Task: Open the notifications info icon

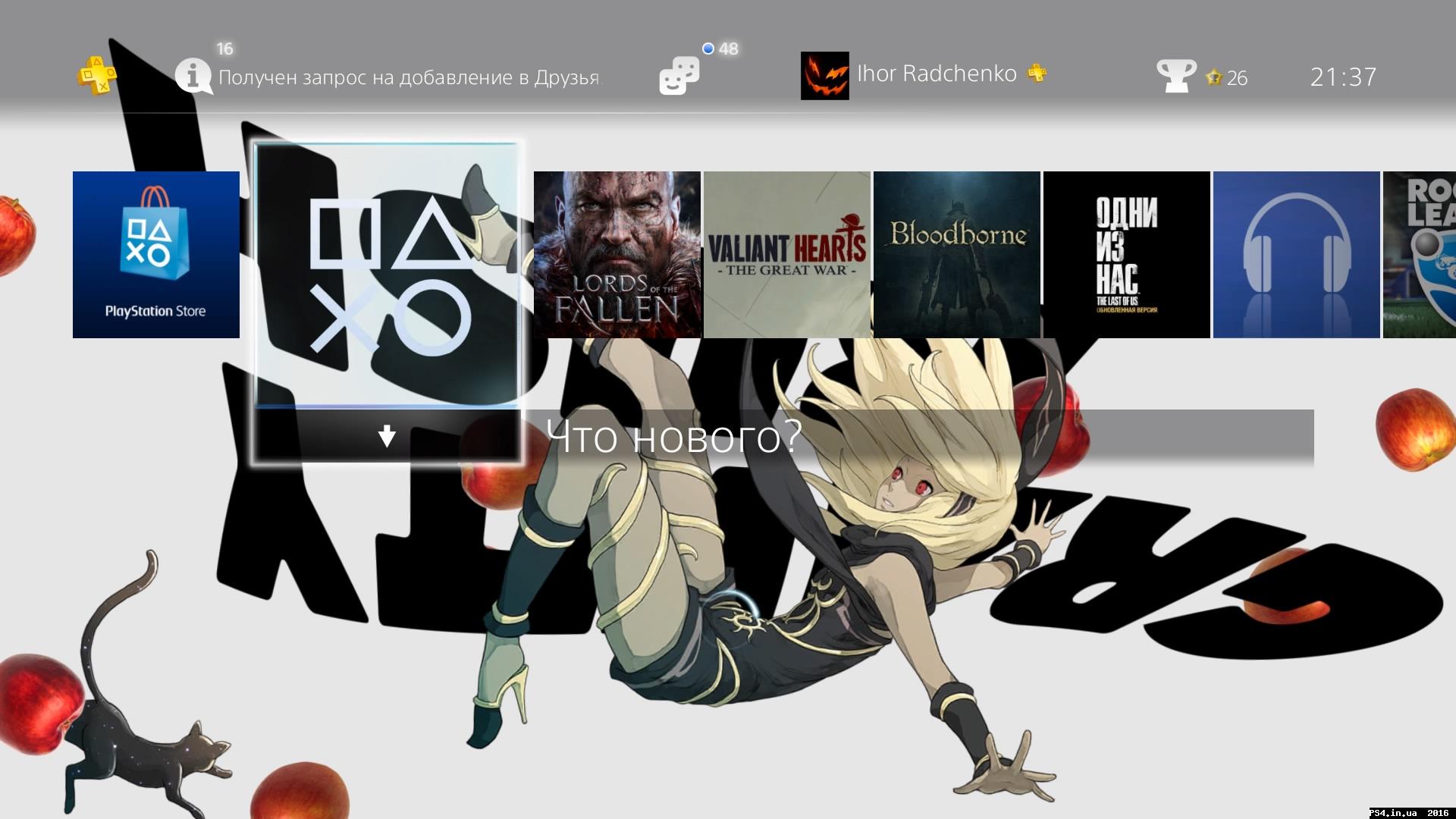Action: [193, 77]
